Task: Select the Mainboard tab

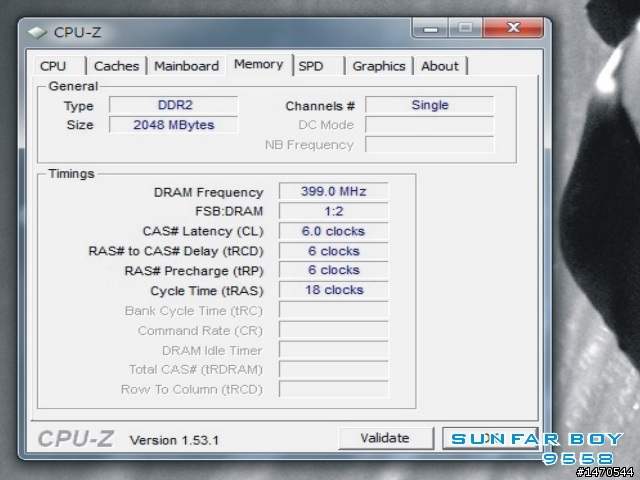Action: (x=187, y=66)
